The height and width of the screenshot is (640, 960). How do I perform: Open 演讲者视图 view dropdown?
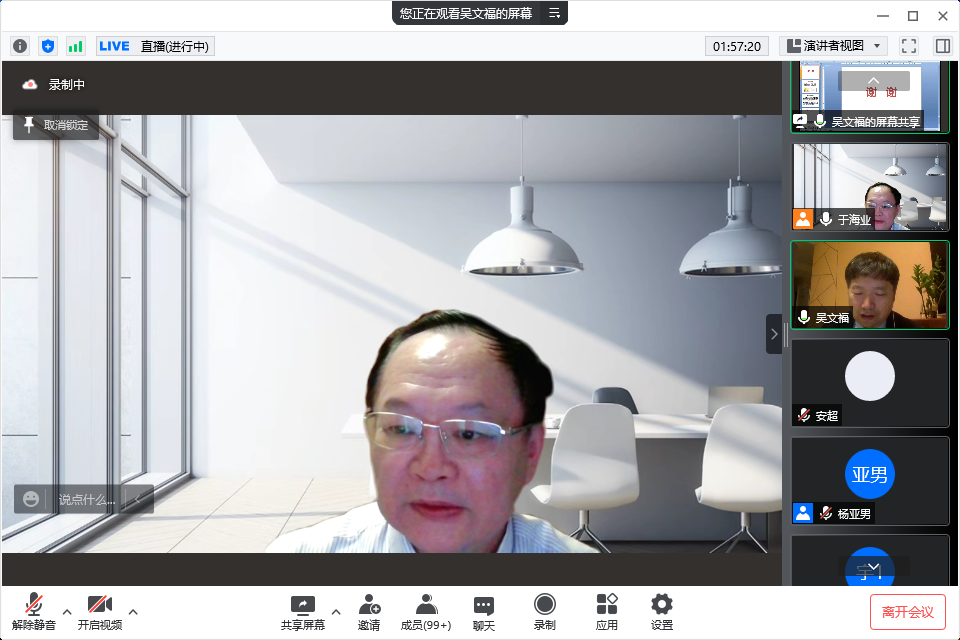pos(833,46)
